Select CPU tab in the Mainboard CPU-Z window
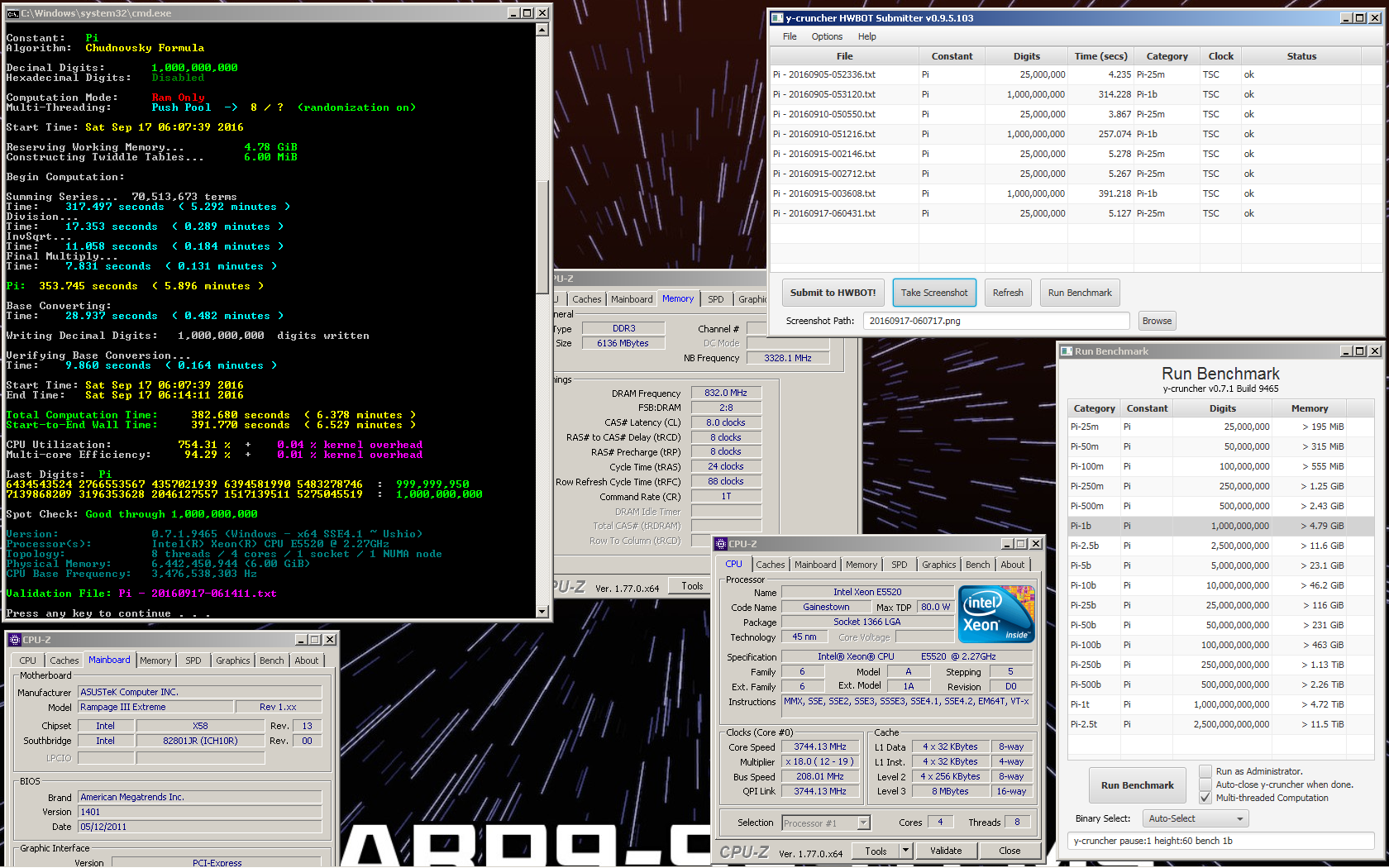This screenshot has width=1389, height=868. pos(27,661)
